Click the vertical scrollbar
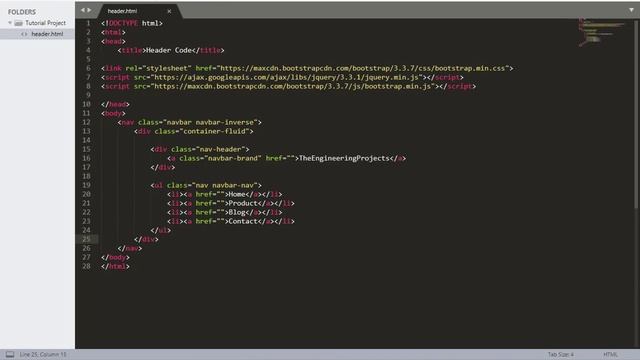 [x=637, y=114]
